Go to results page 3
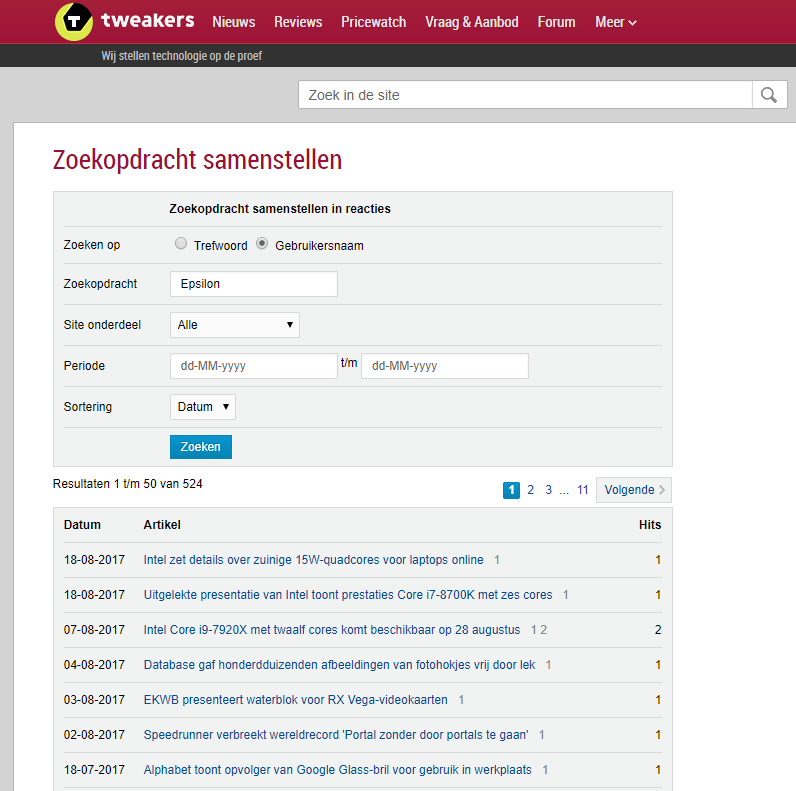The height and width of the screenshot is (791, 796). 548,490
